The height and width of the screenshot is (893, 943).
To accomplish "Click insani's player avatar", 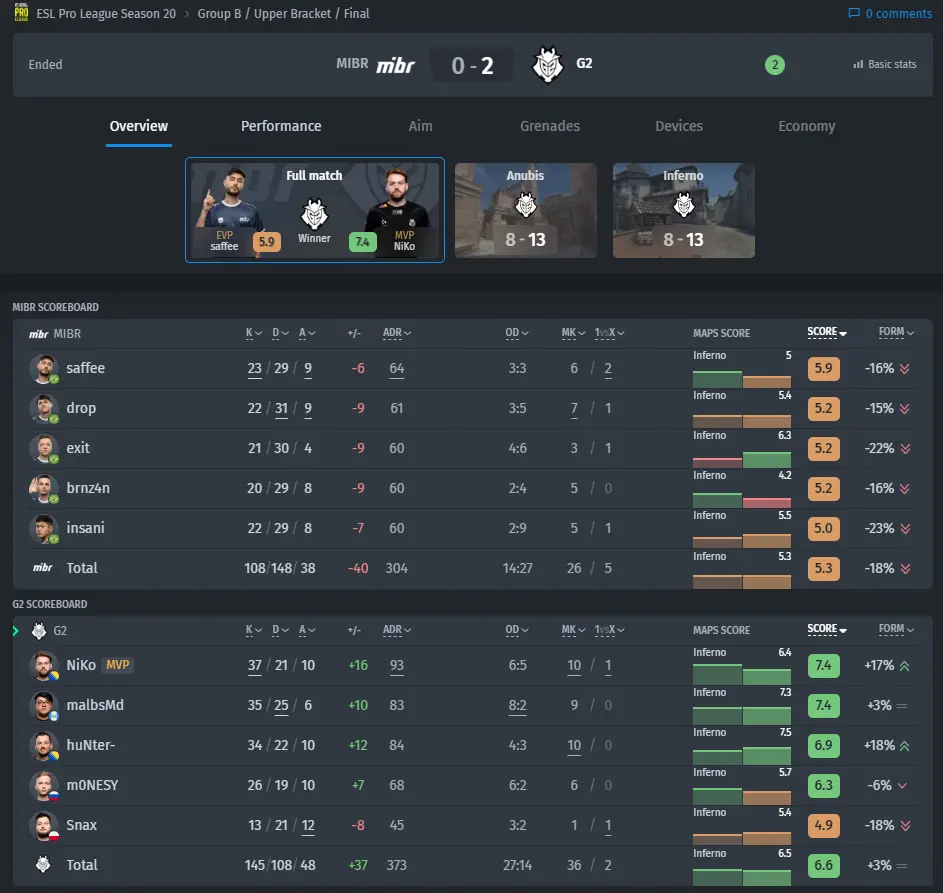I will (44, 529).
